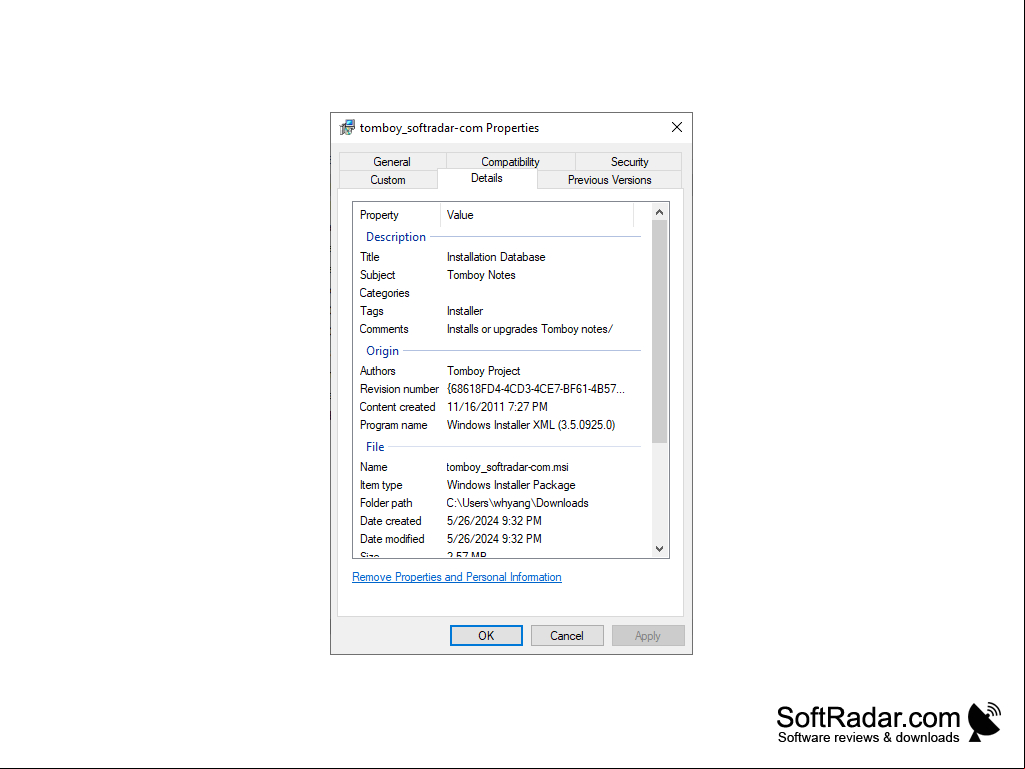Click the 'Authors' property label
This screenshot has height=769, width=1025.
point(377,371)
